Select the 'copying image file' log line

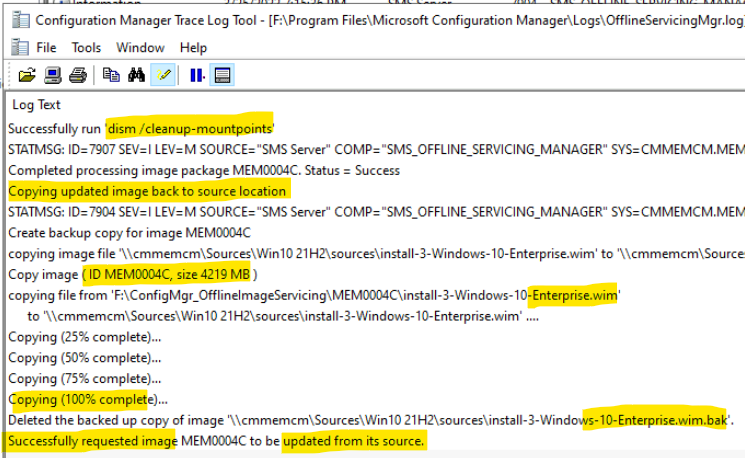pyautogui.click(x=376, y=254)
